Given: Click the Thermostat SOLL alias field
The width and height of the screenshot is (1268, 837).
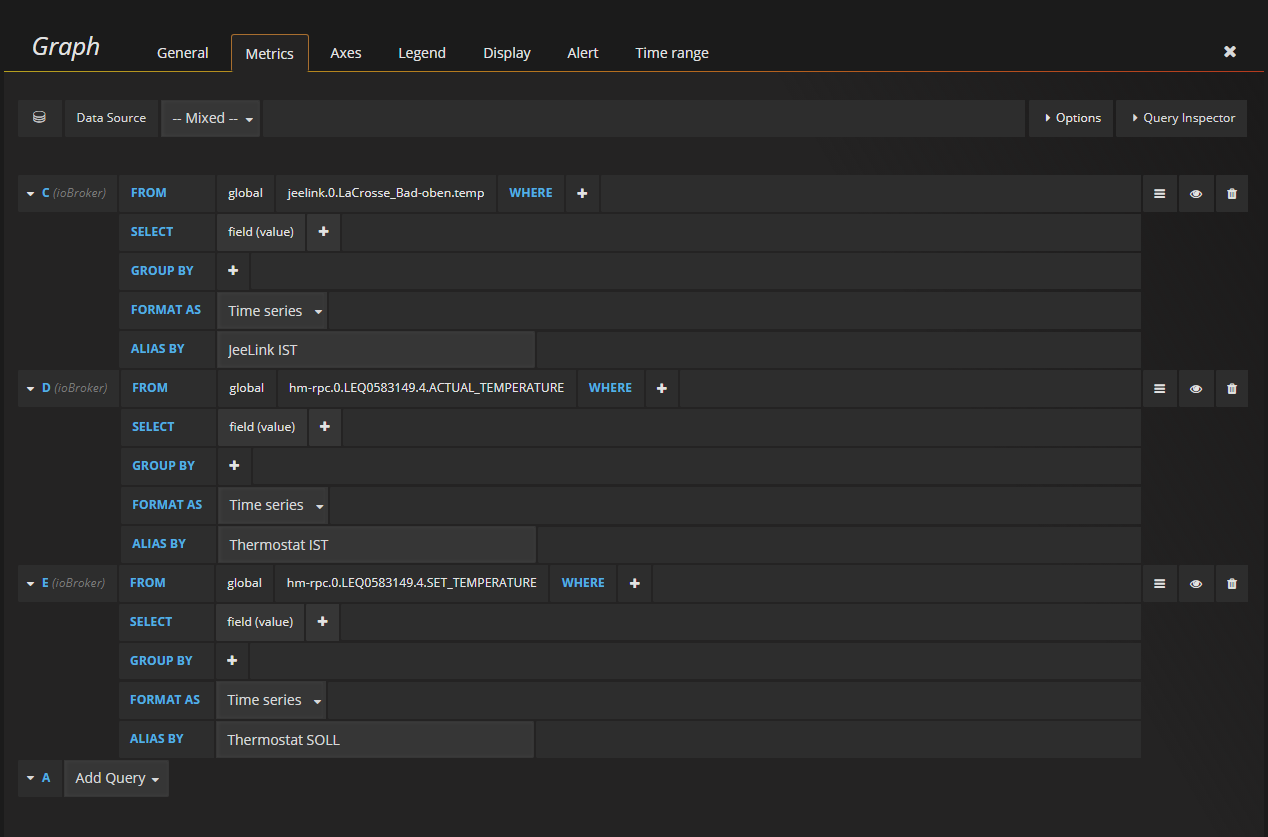Looking at the screenshot, I should 374,739.
